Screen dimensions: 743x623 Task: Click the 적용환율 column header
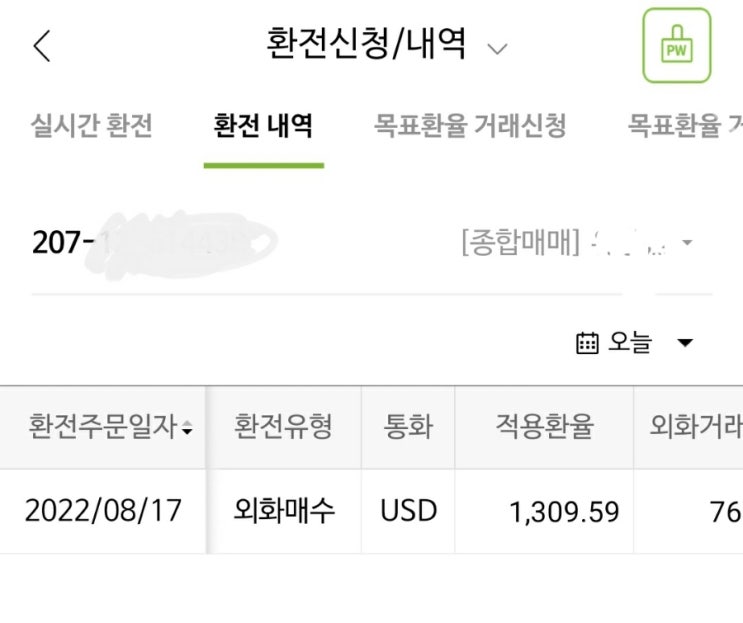coord(544,428)
